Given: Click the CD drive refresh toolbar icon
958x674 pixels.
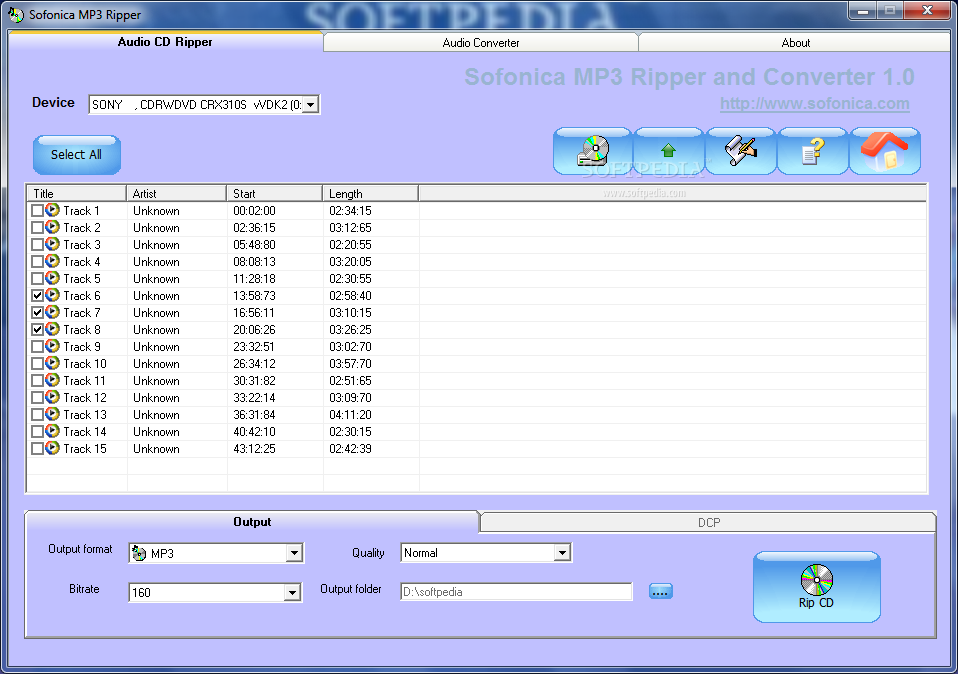Looking at the screenshot, I should tap(593, 151).
